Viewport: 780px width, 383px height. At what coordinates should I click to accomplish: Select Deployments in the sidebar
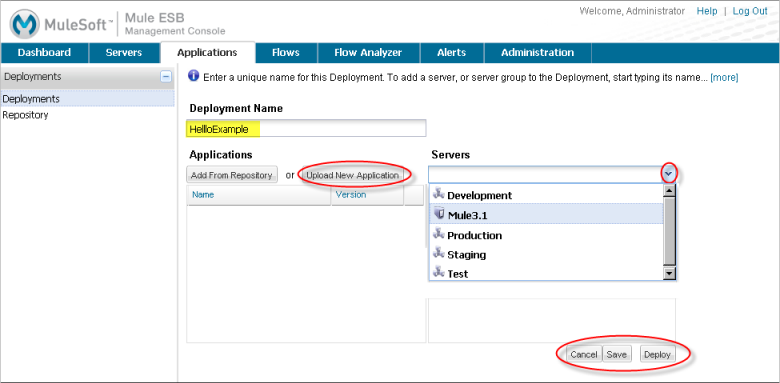(88, 99)
